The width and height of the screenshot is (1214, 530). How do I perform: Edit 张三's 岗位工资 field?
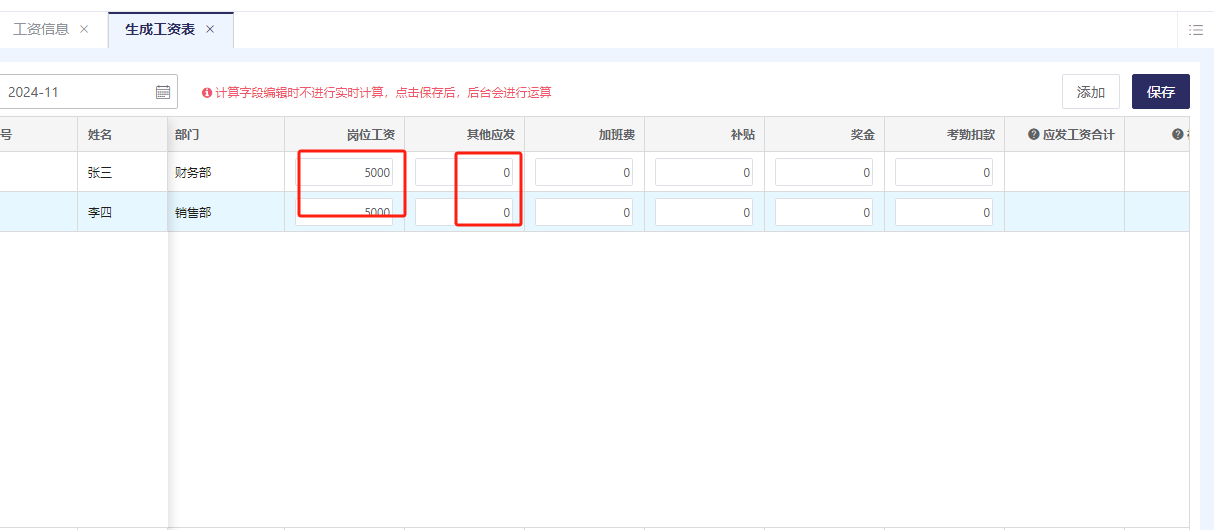pyautogui.click(x=344, y=172)
